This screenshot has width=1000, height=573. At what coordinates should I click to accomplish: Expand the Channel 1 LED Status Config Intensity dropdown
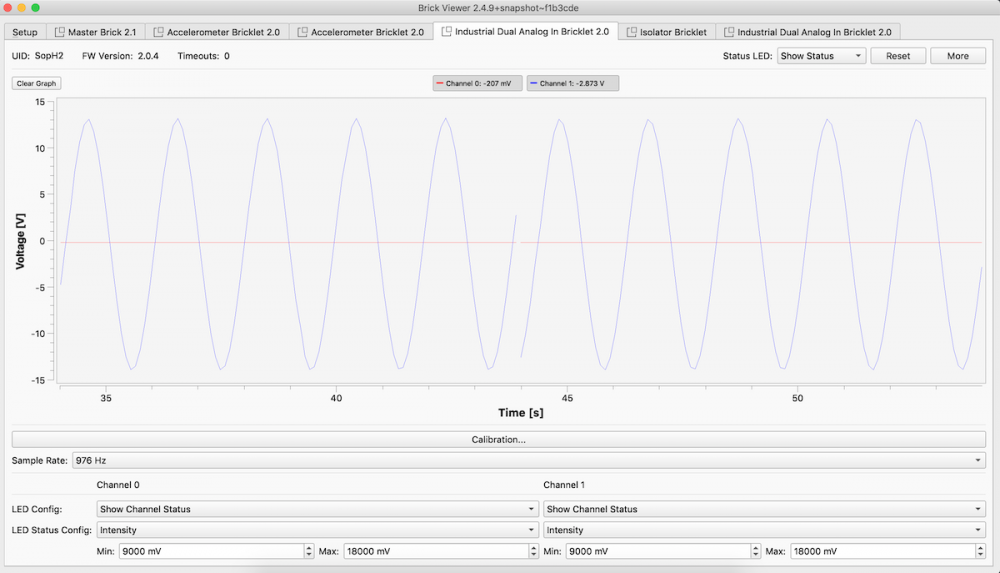pyautogui.click(x=764, y=530)
